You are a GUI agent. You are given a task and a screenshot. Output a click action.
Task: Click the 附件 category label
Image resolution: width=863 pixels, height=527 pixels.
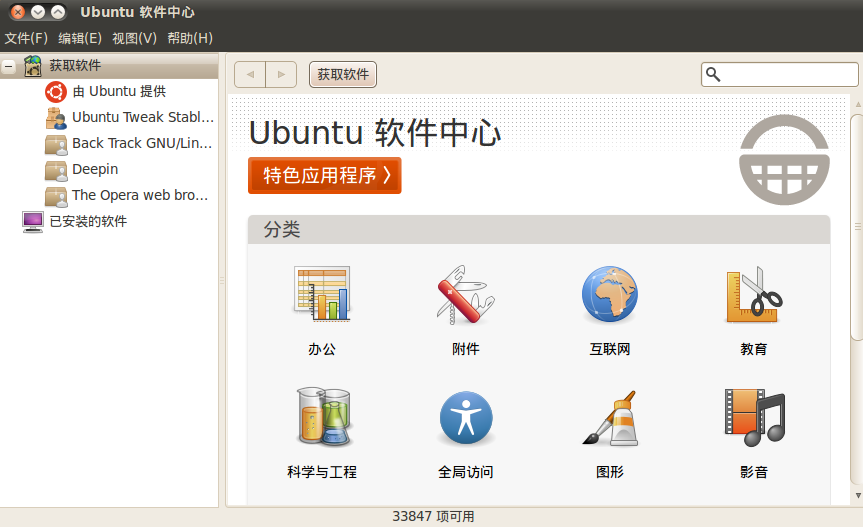[466, 349]
